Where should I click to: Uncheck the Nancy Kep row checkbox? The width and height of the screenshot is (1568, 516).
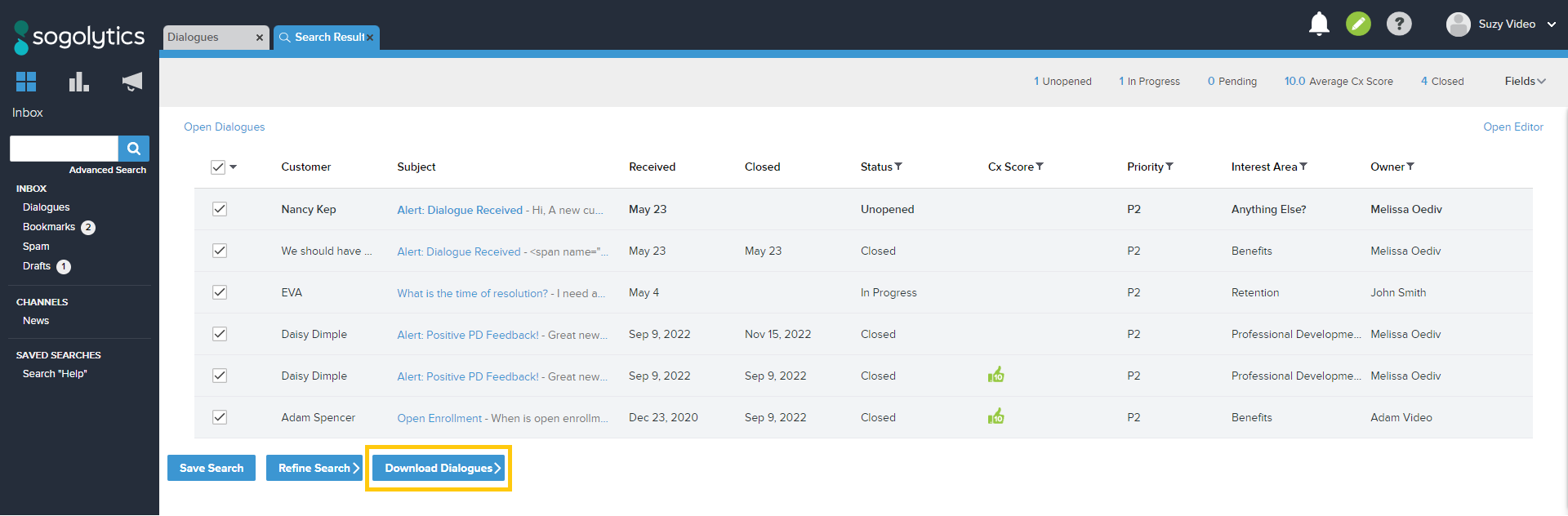point(220,209)
